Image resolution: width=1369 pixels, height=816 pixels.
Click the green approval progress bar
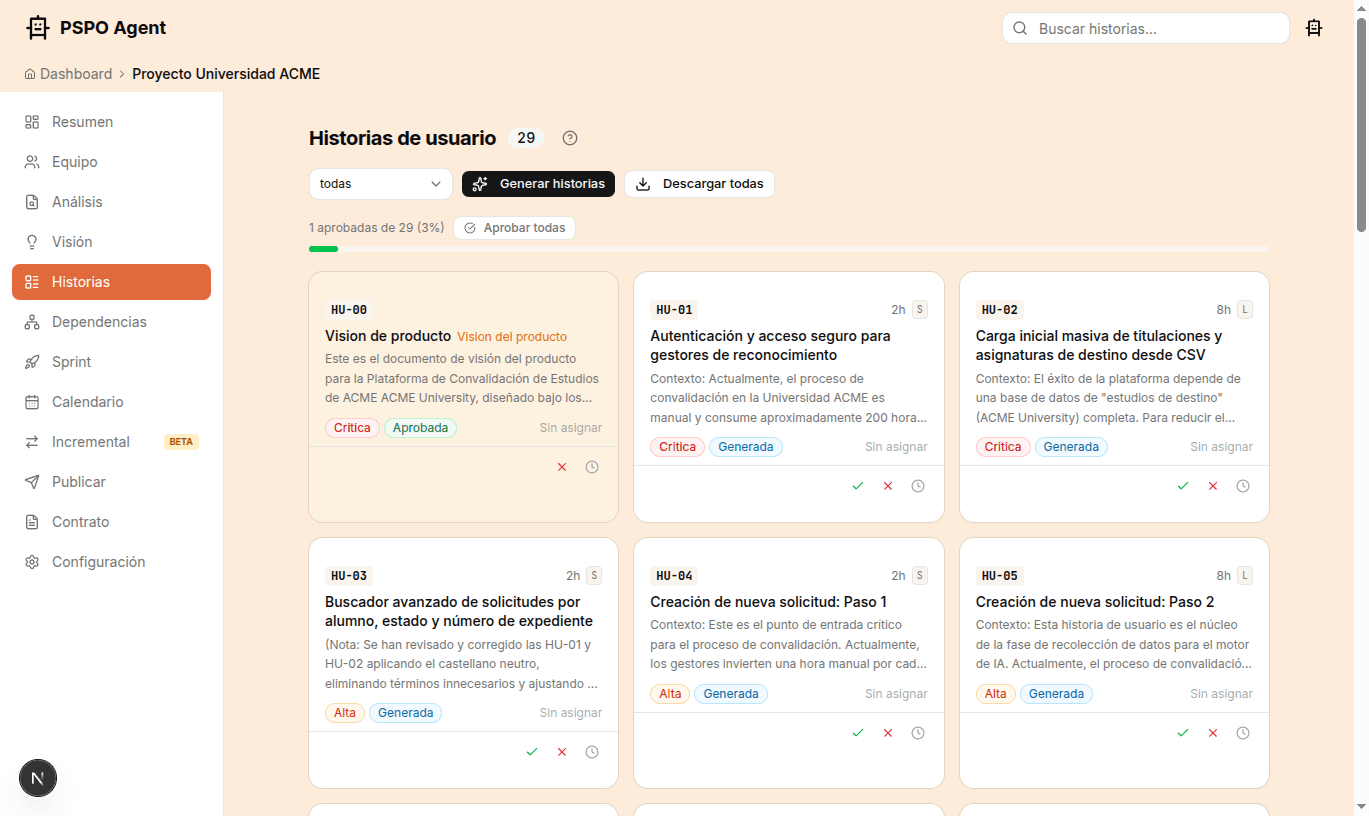323,248
